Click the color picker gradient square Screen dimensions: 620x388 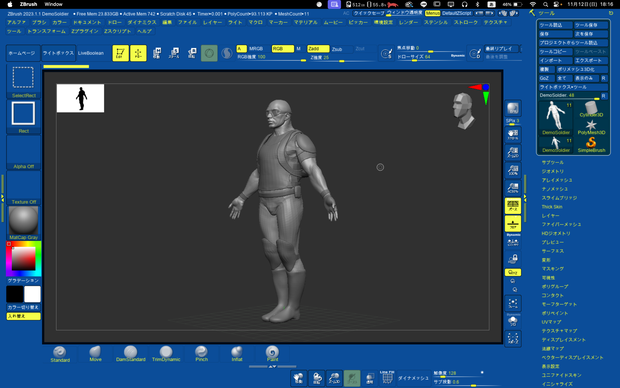pyautogui.click(x=23, y=259)
